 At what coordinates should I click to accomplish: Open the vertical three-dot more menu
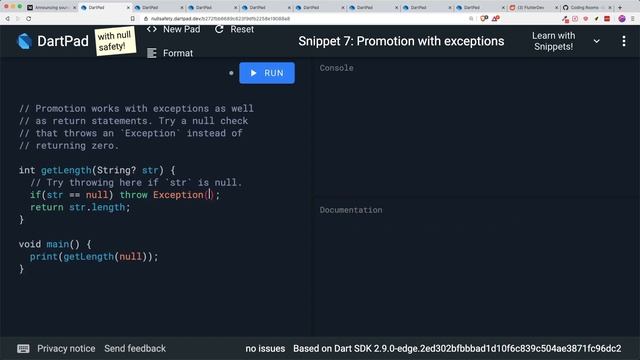click(x=624, y=41)
